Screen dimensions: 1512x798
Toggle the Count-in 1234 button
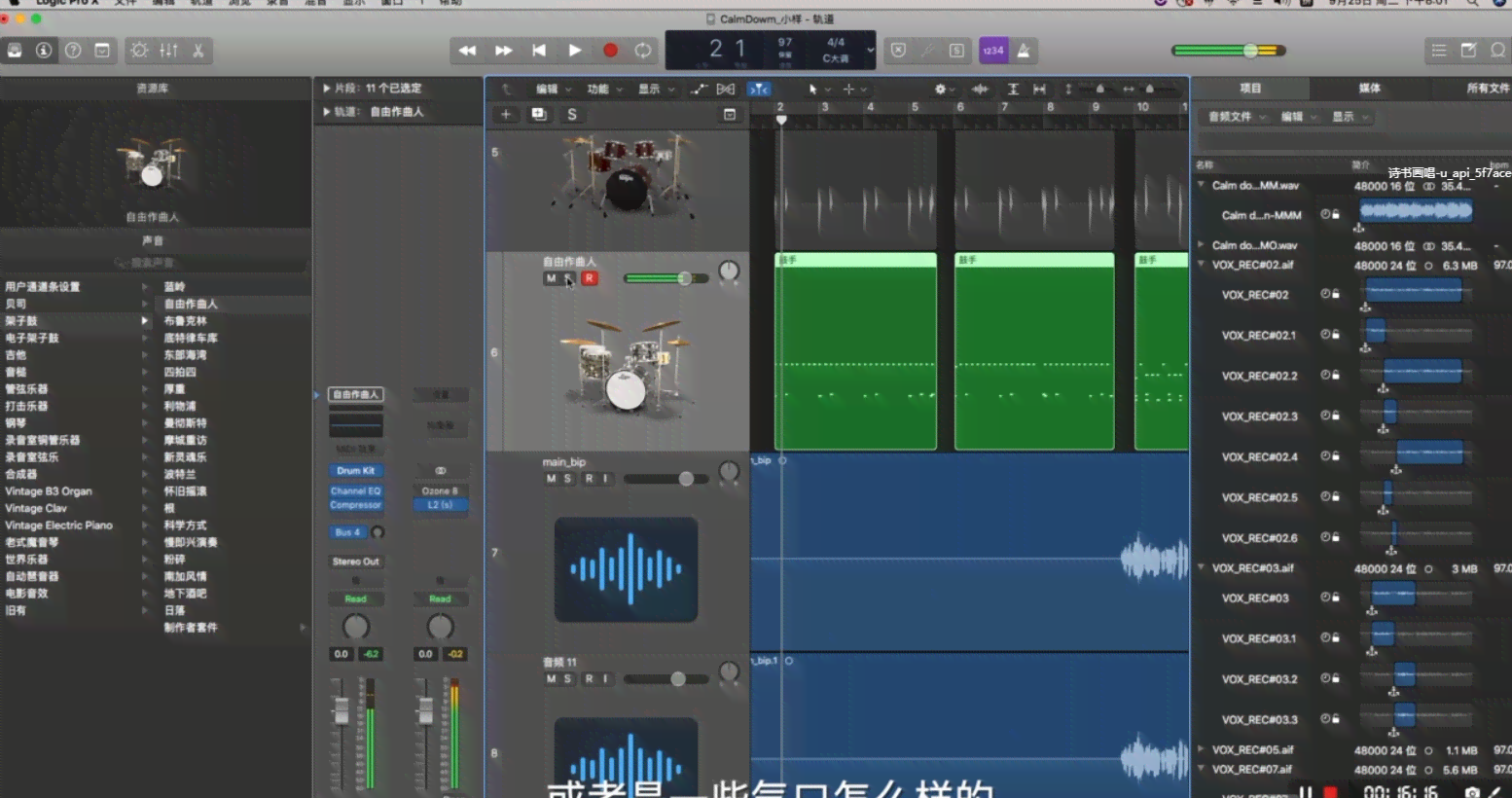coord(992,51)
